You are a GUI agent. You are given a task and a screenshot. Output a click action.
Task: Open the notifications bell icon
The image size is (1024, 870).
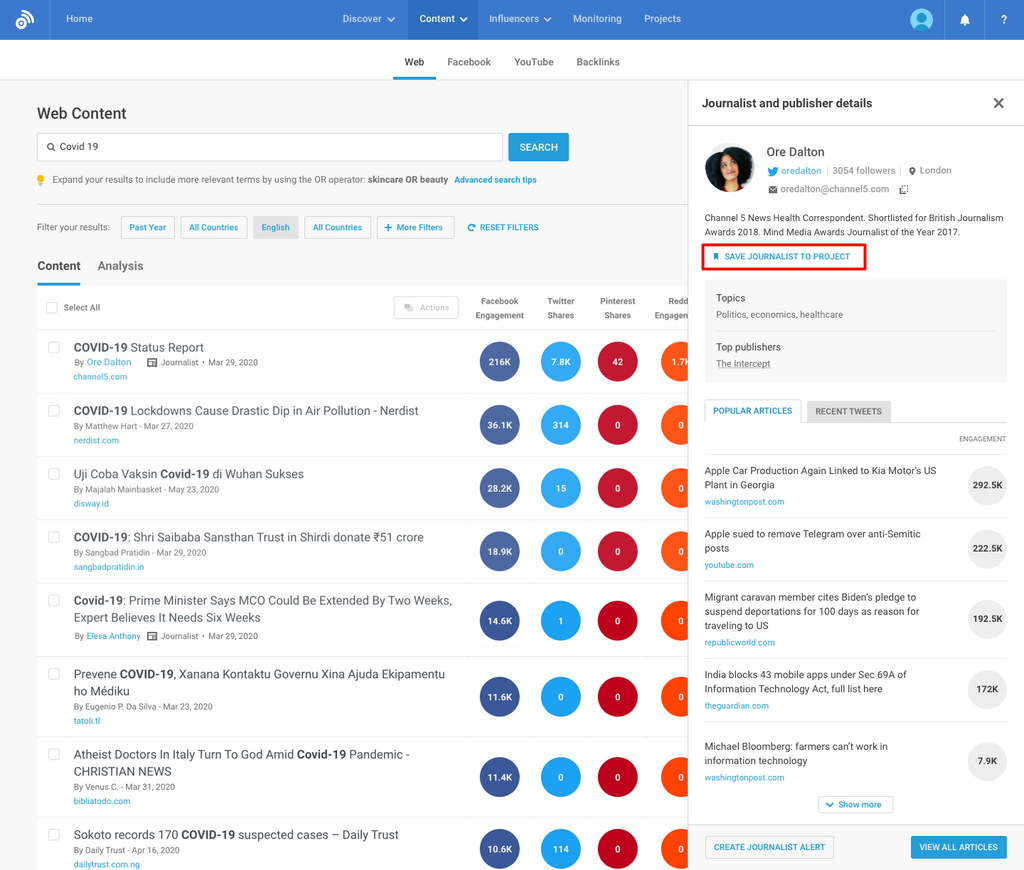click(x=964, y=19)
